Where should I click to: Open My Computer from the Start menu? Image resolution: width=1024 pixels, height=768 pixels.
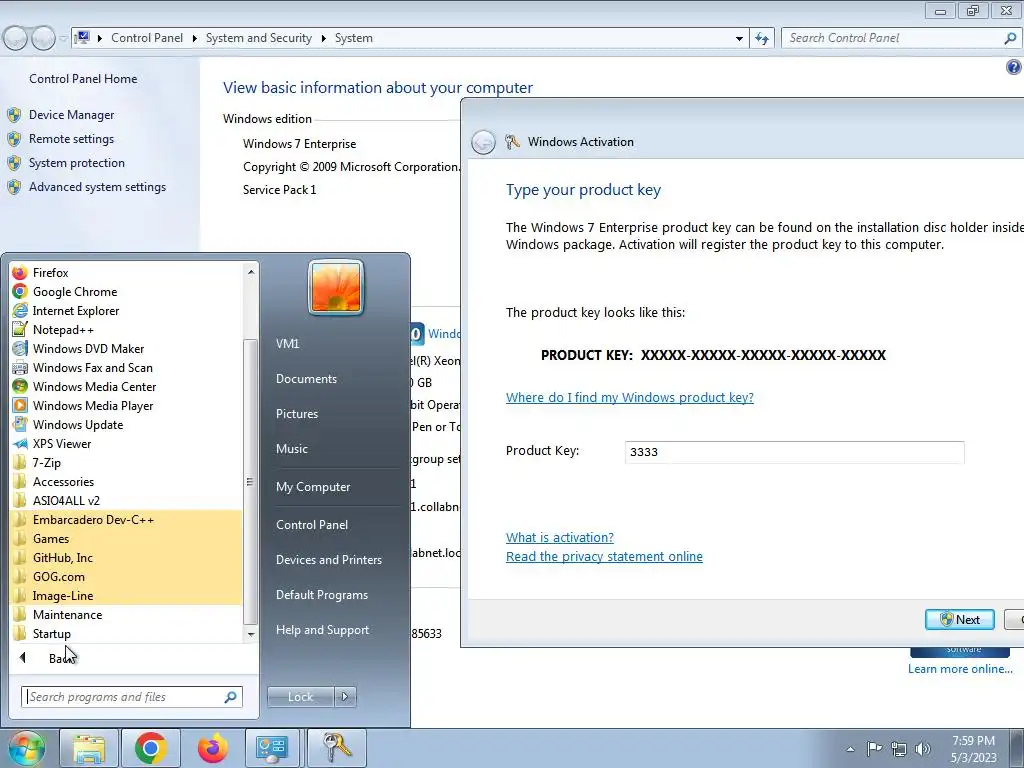coord(313,487)
